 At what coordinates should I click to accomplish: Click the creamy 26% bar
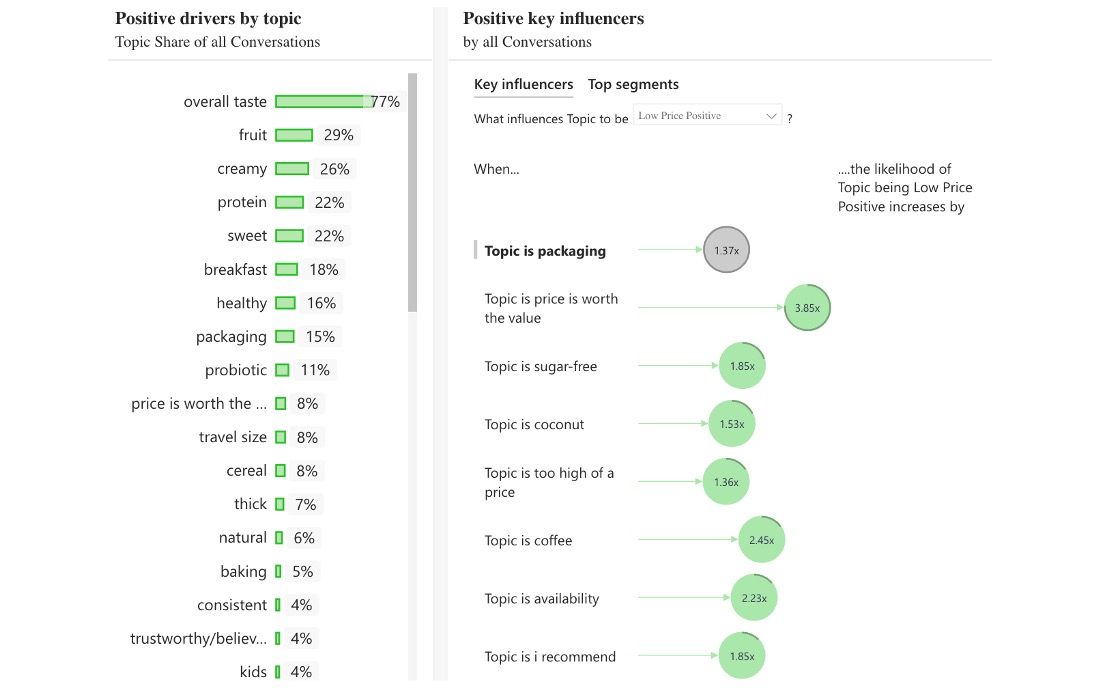coord(292,169)
